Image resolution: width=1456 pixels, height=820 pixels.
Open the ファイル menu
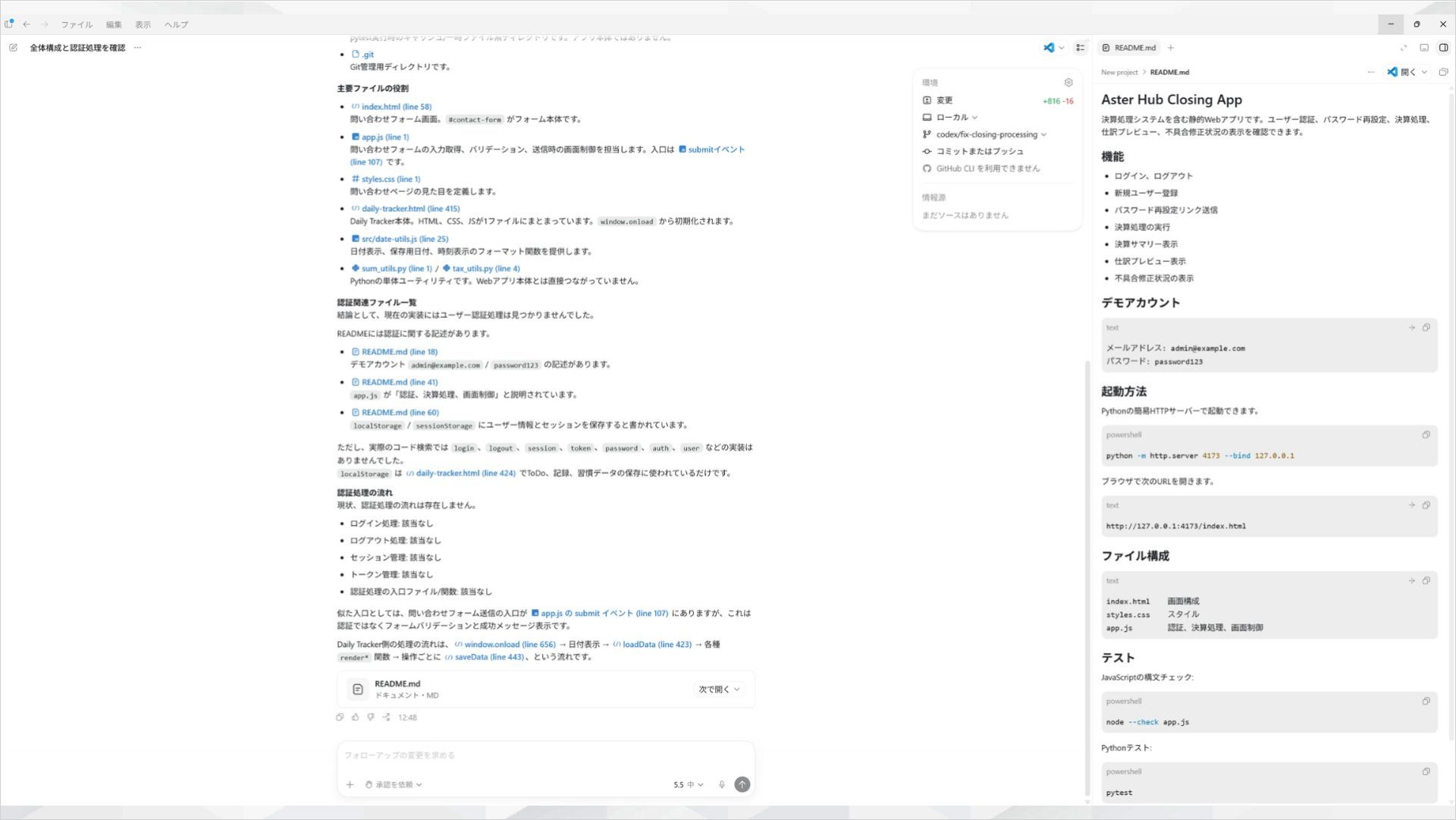77,24
